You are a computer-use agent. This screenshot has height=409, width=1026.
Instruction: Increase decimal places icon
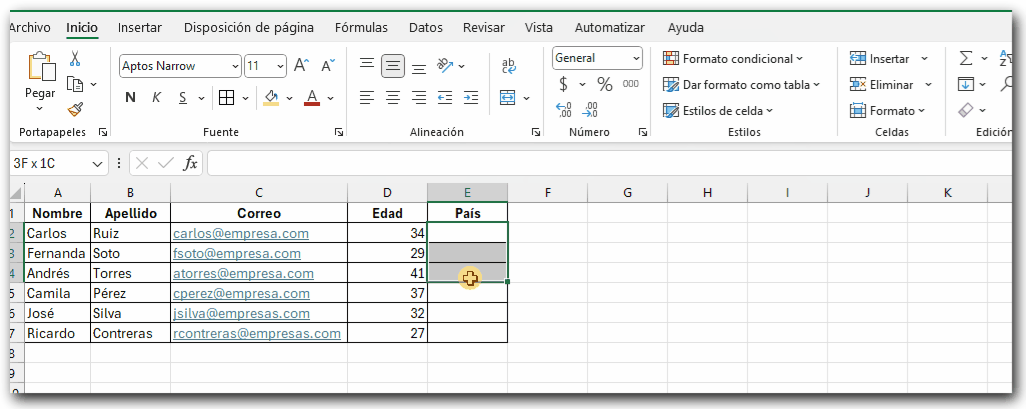pos(563,109)
